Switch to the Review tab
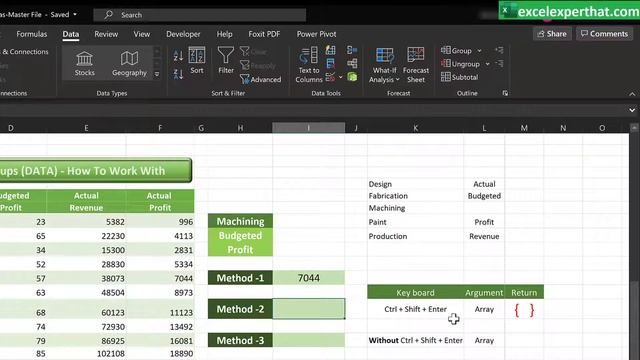640x360 pixels. coord(106,34)
